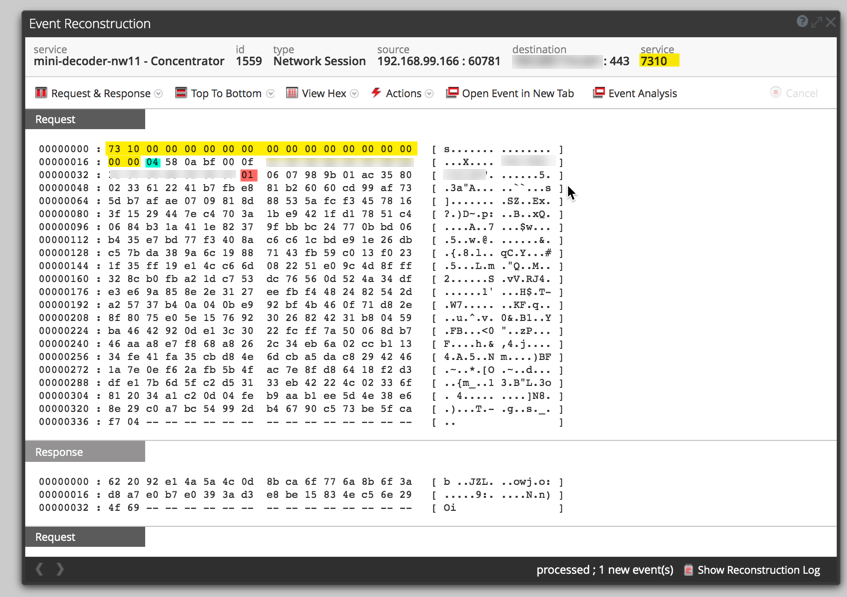847x597 pixels.
Task: Select the first Request section header
Action: pos(56,119)
